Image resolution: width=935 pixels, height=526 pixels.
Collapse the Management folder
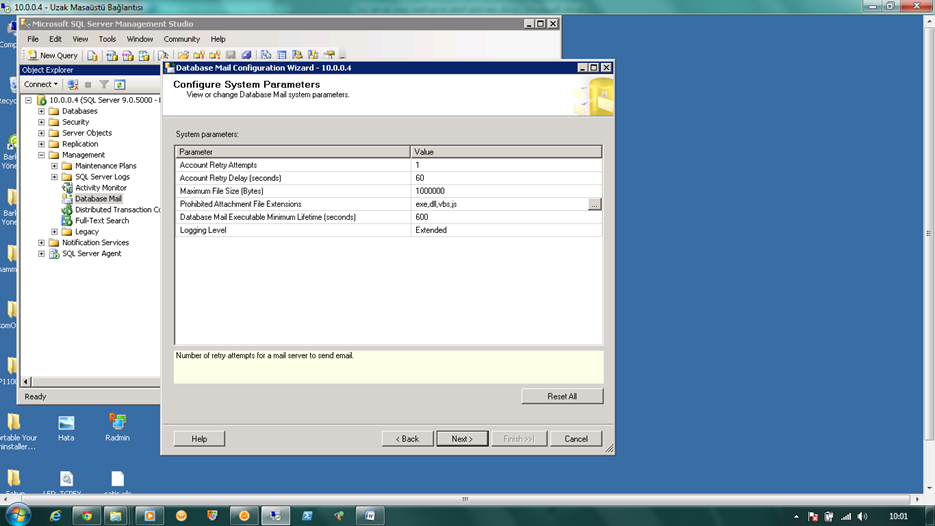click(x=41, y=155)
